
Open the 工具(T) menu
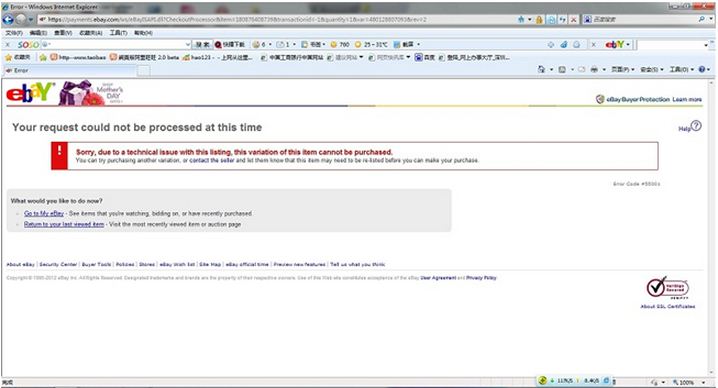tap(118, 33)
